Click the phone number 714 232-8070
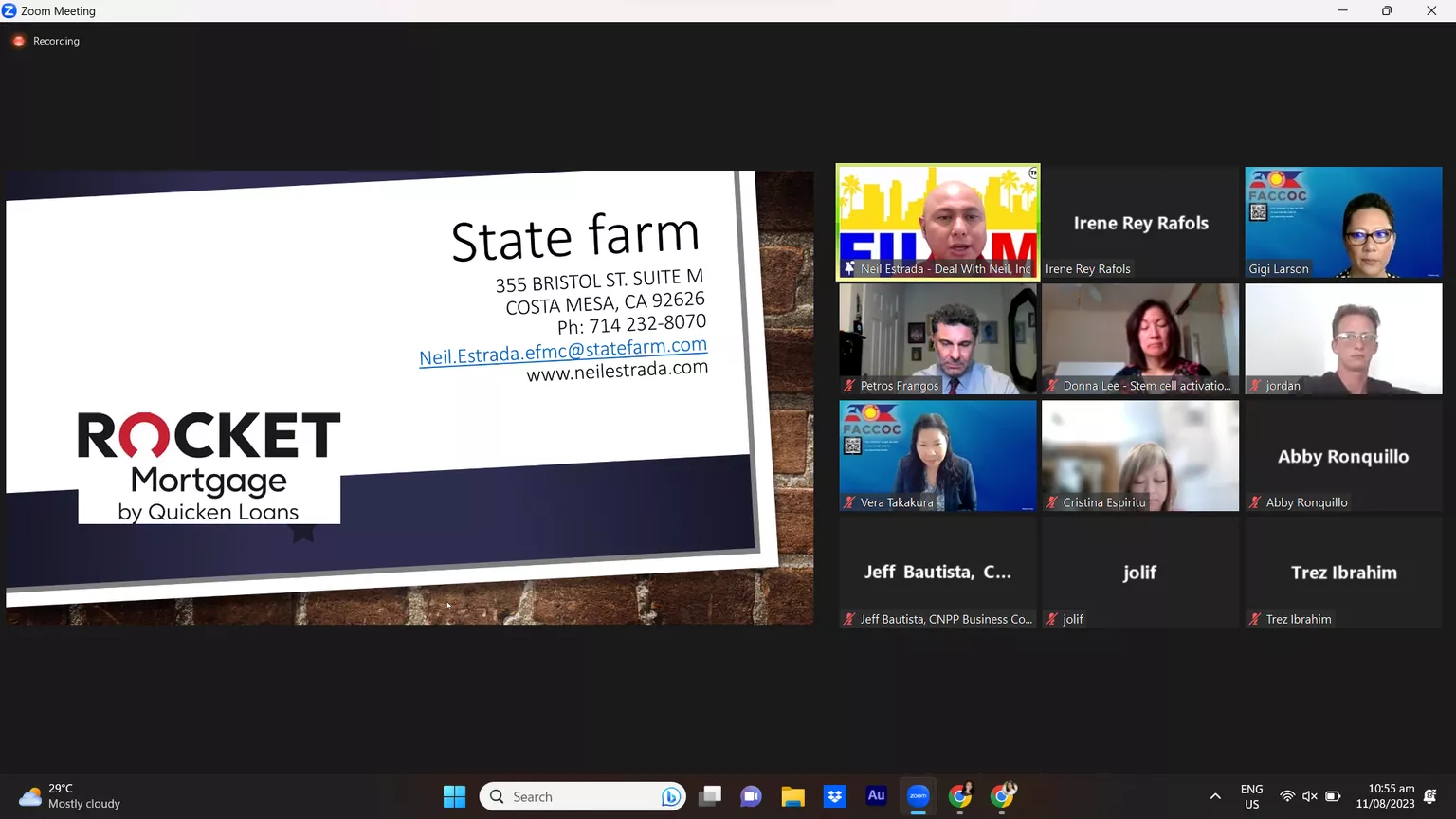This screenshot has width=1456, height=819. pyautogui.click(x=647, y=324)
